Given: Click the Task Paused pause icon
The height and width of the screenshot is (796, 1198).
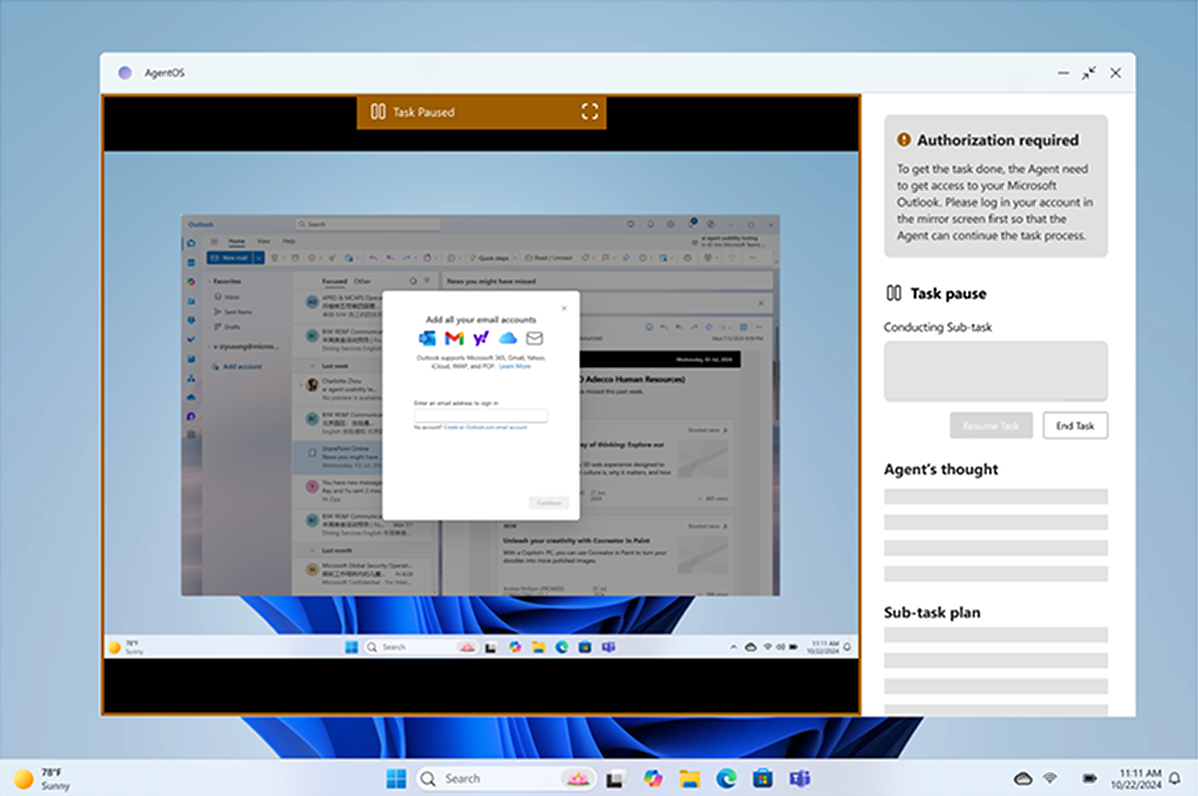Looking at the screenshot, I should coord(377,112).
